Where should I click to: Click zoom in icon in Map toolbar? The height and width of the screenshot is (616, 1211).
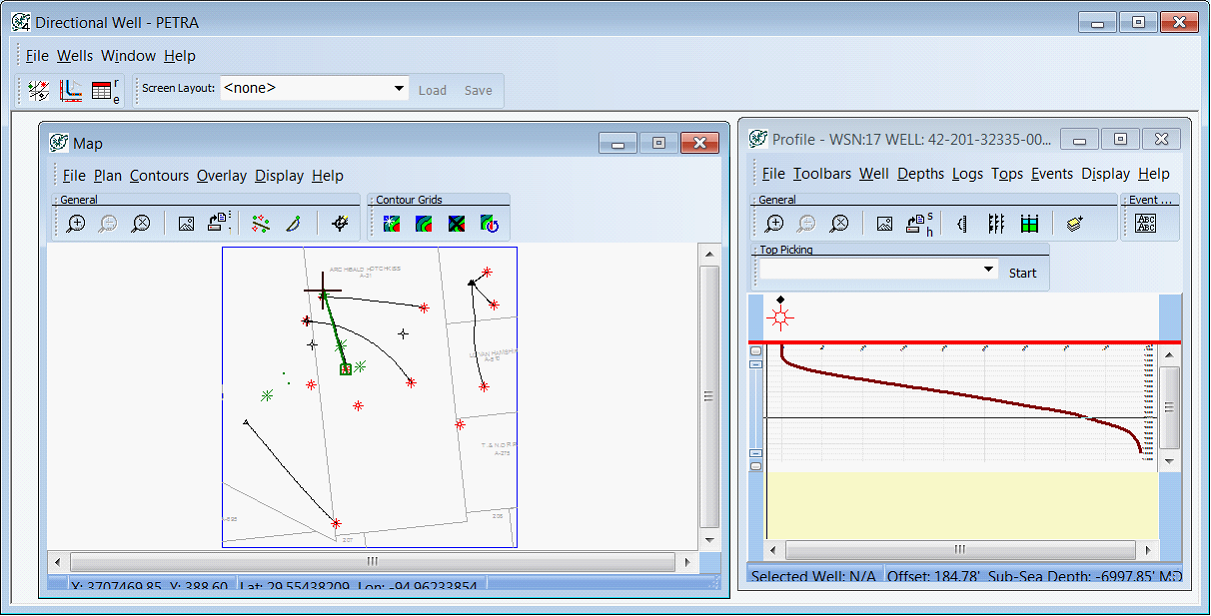[x=76, y=224]
